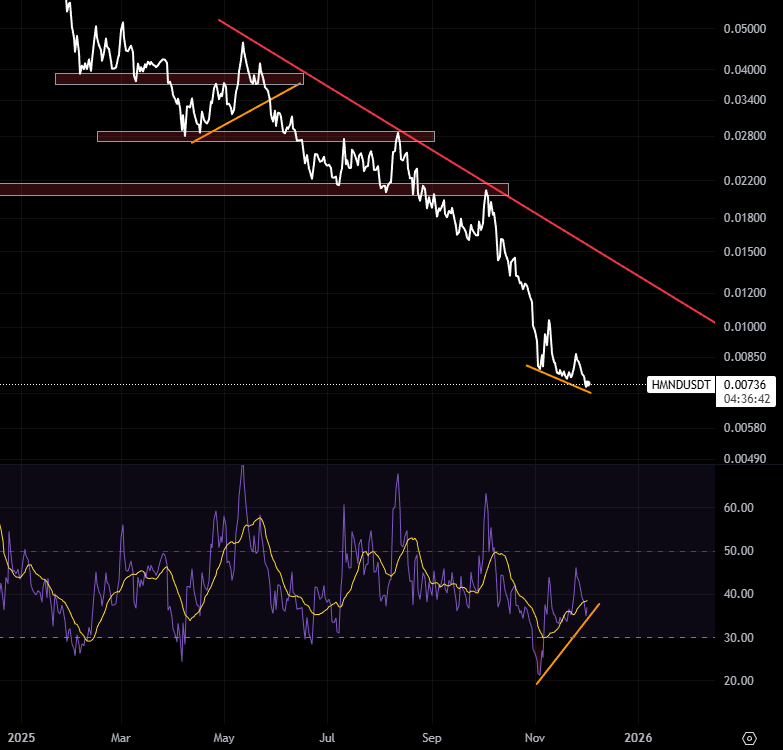783x750 pixels.
Task: Click the 0.01200 price axis label
Action: click(745, 292)
